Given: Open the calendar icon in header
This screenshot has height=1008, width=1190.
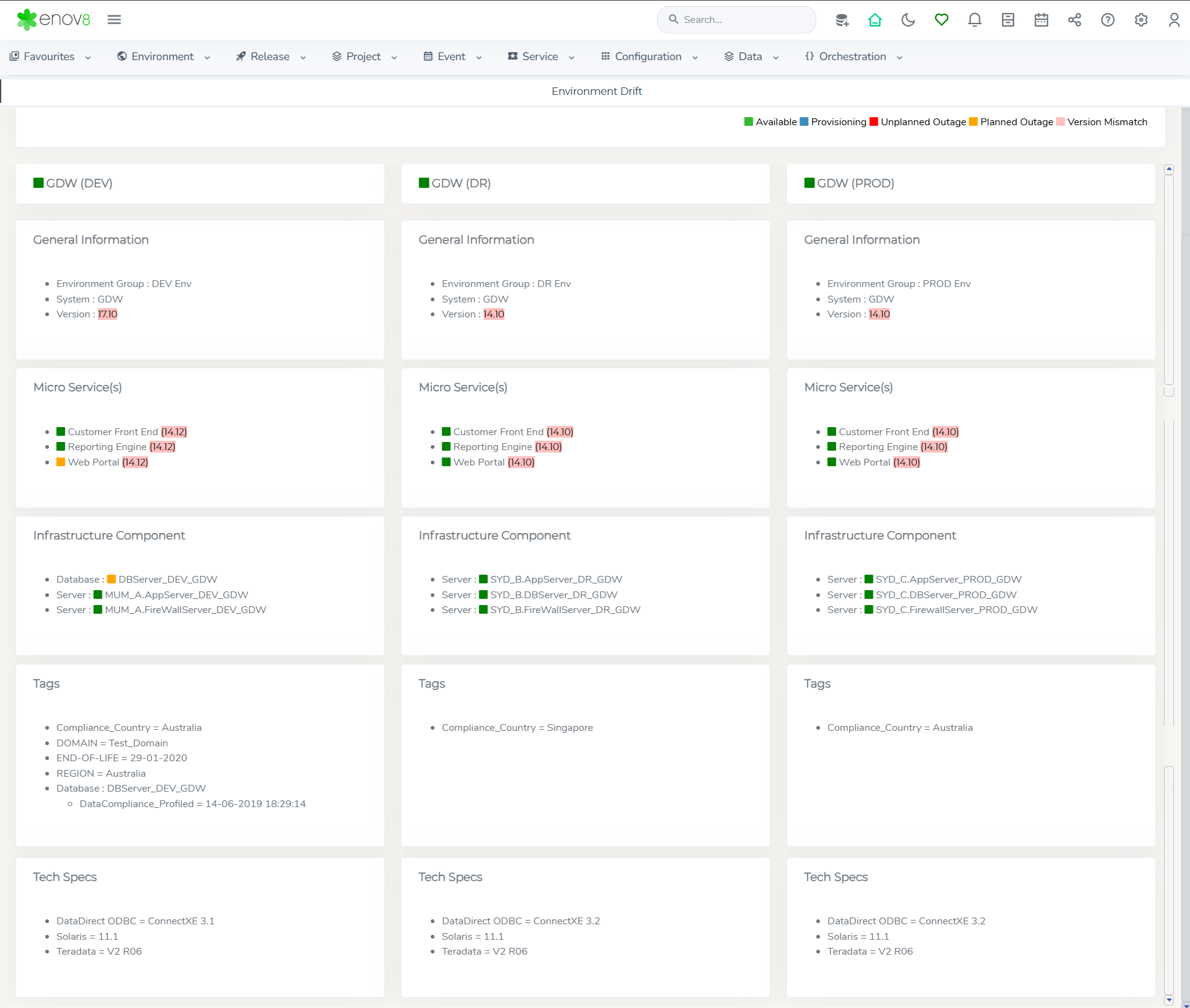Looking at the screenshot, I should pyautogui.click(x=1041, y=20).
